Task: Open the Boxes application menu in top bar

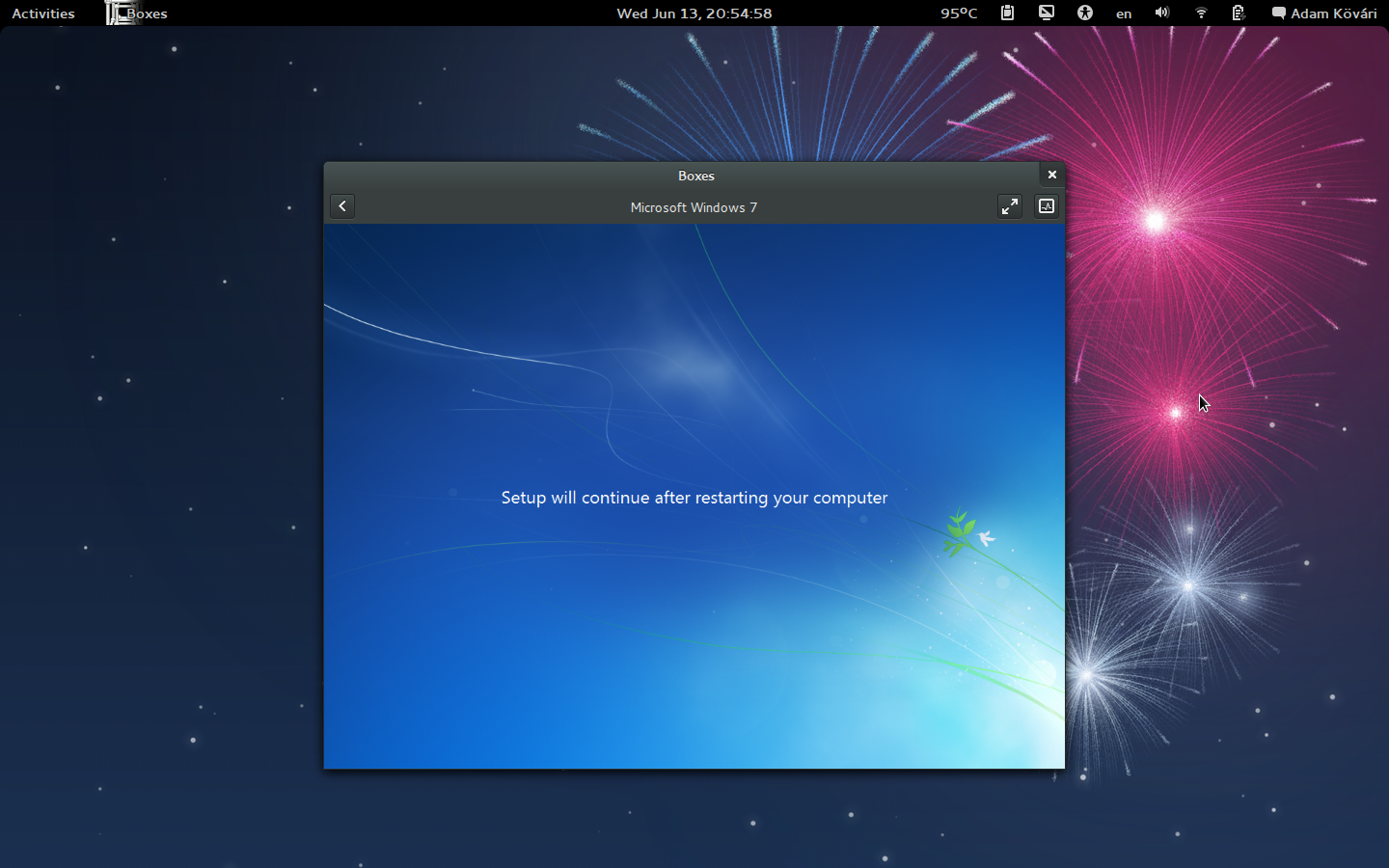Action: [x=137, y=14]
